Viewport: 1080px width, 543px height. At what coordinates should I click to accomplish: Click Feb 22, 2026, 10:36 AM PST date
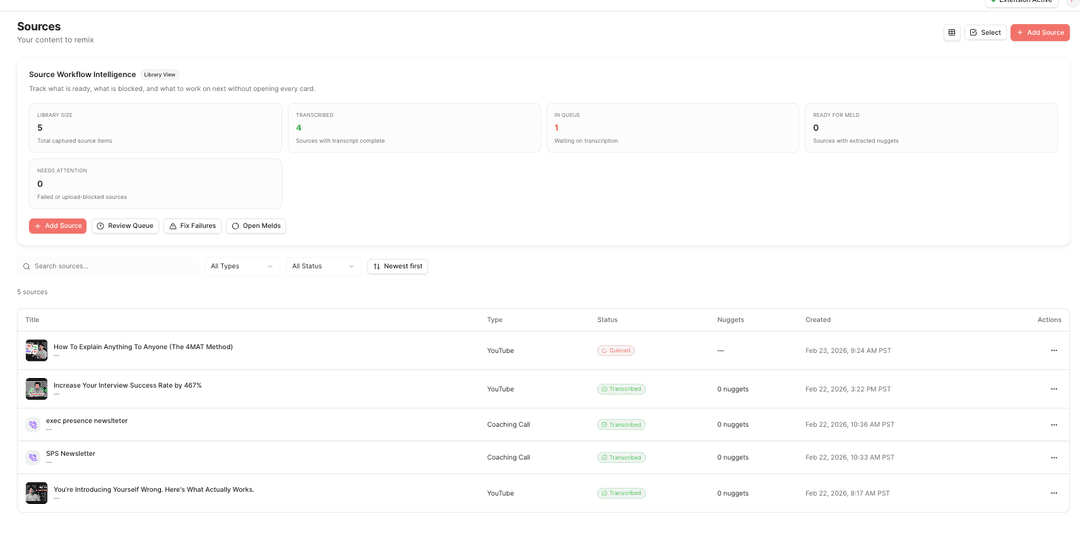(850, 425)
